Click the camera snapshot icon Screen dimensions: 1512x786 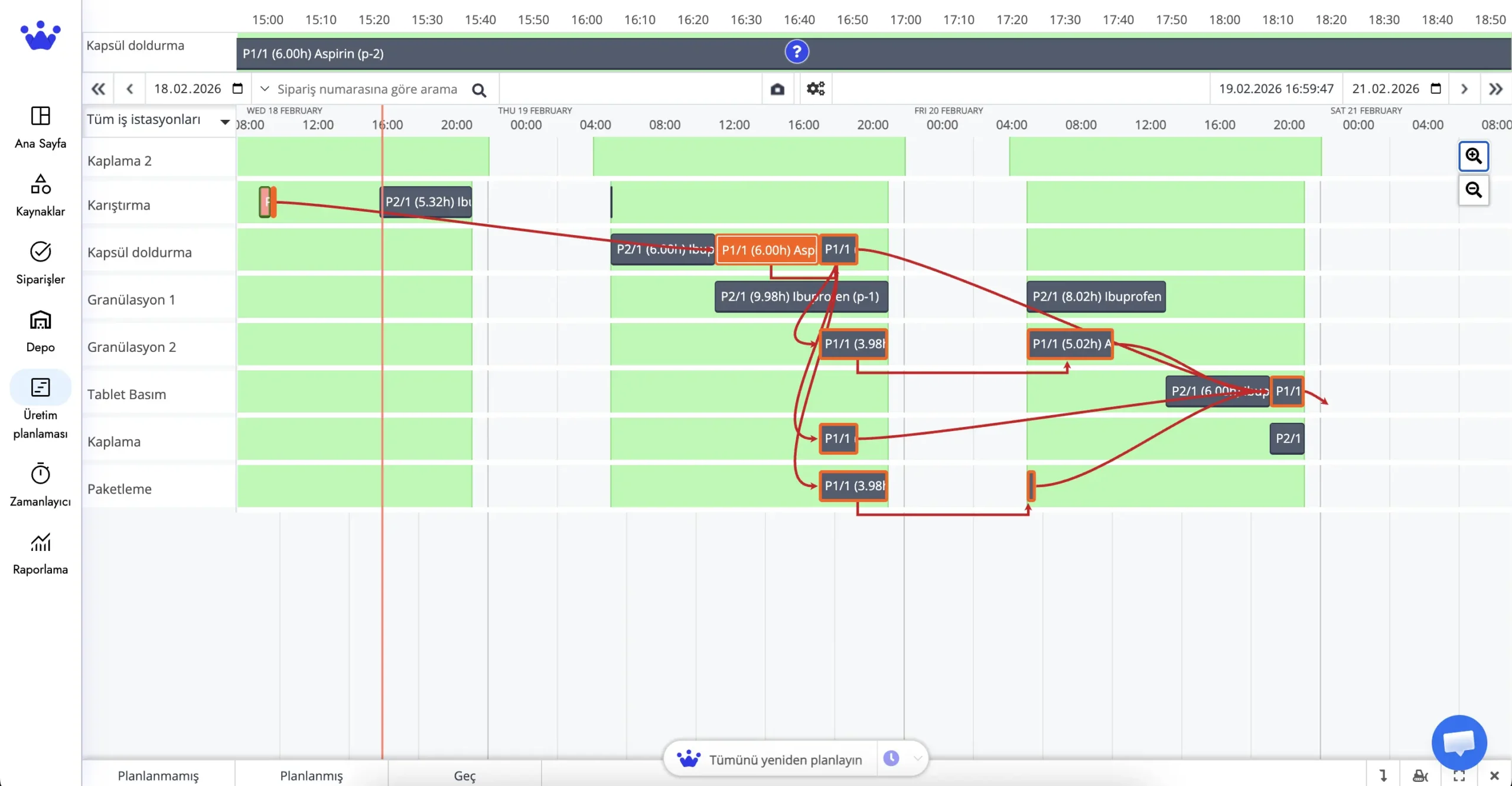click(x=777, y=89)
